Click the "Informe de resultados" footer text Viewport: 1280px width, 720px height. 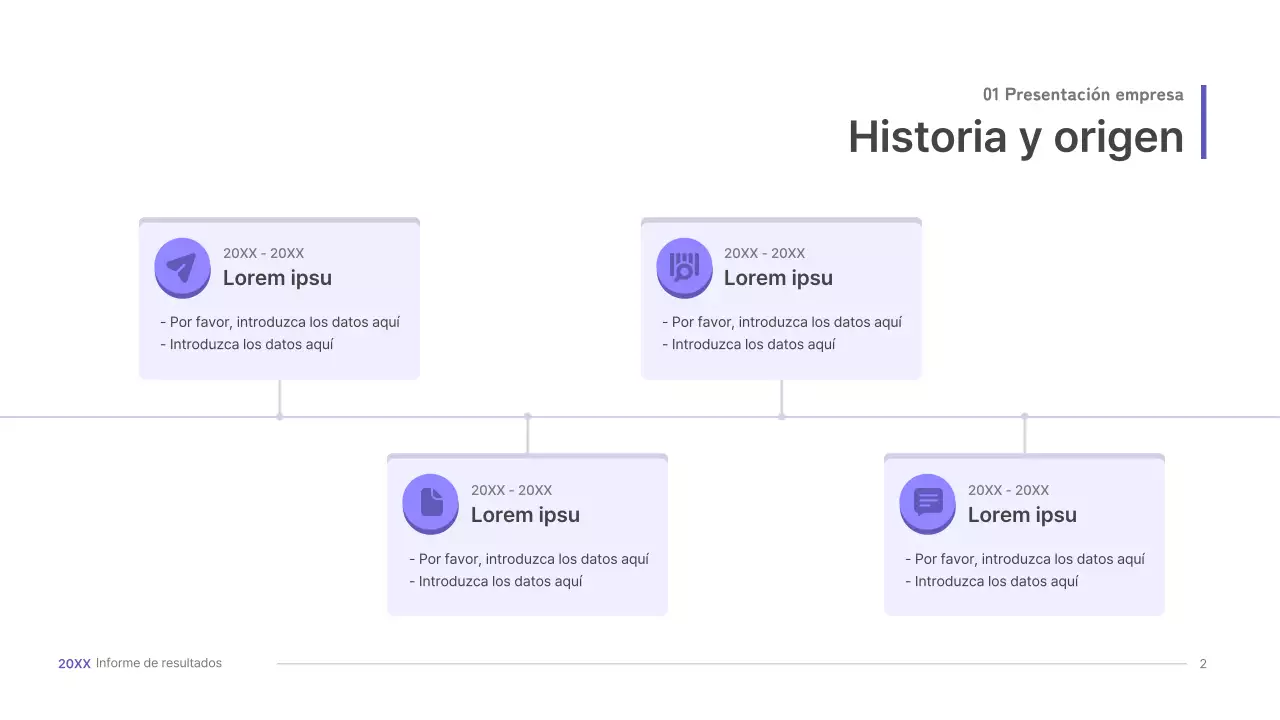coord(159,663)
